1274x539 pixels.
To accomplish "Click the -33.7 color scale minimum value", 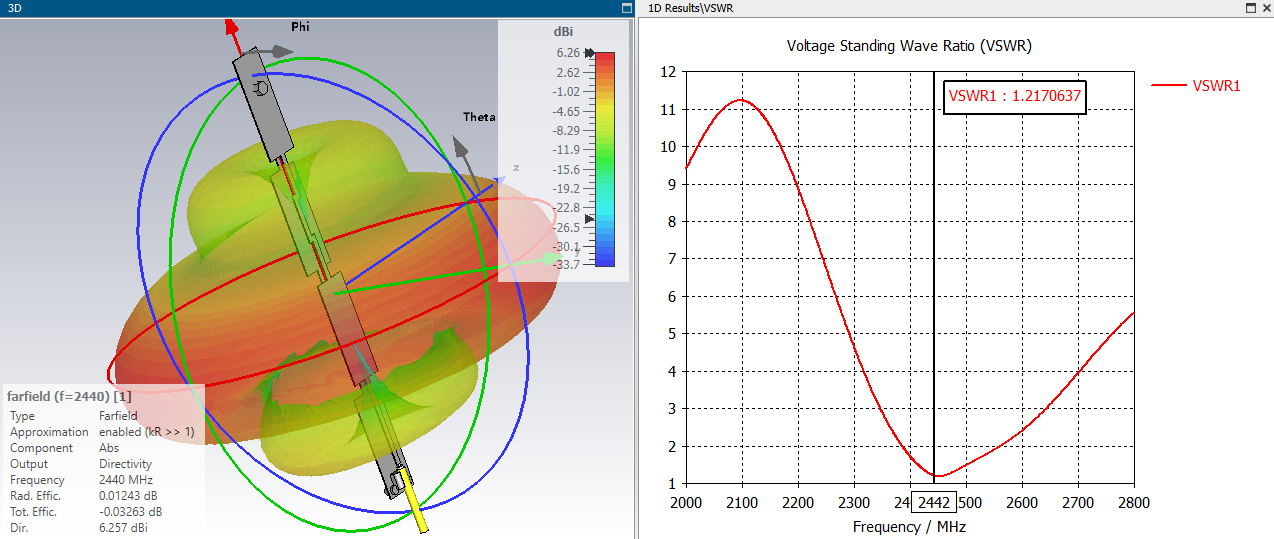I will coord(568,265).
